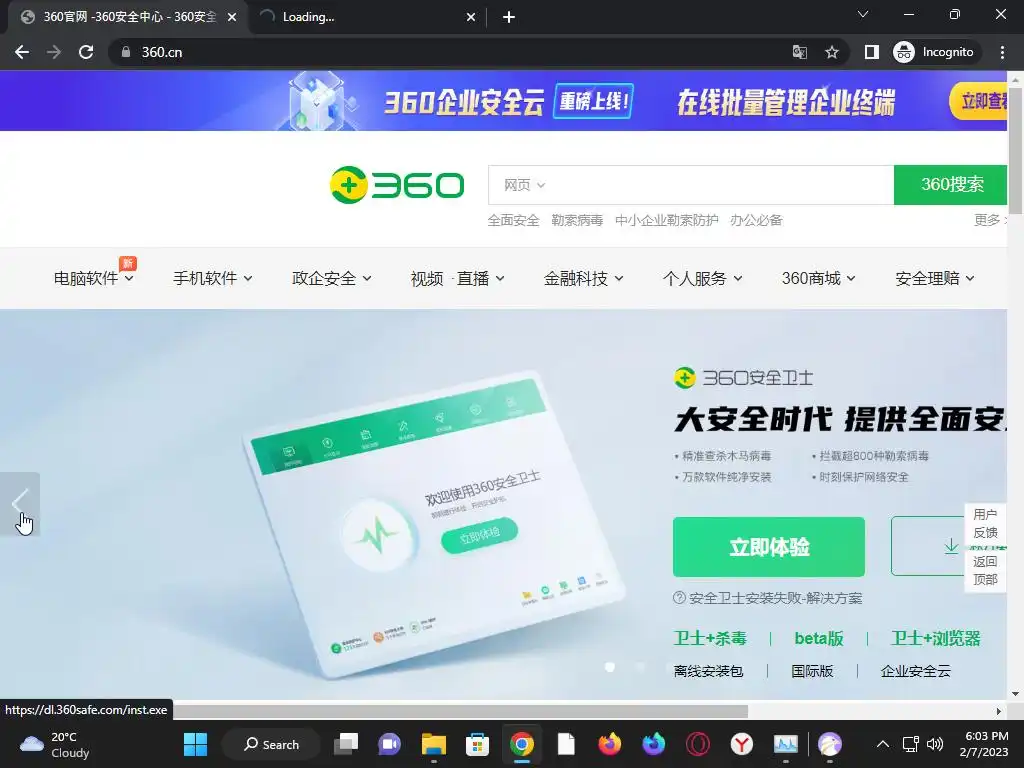The width and height of the screenshot is (1024, 768).
Task: Select the first carousel indicator dot
Action: pos(610,667)
